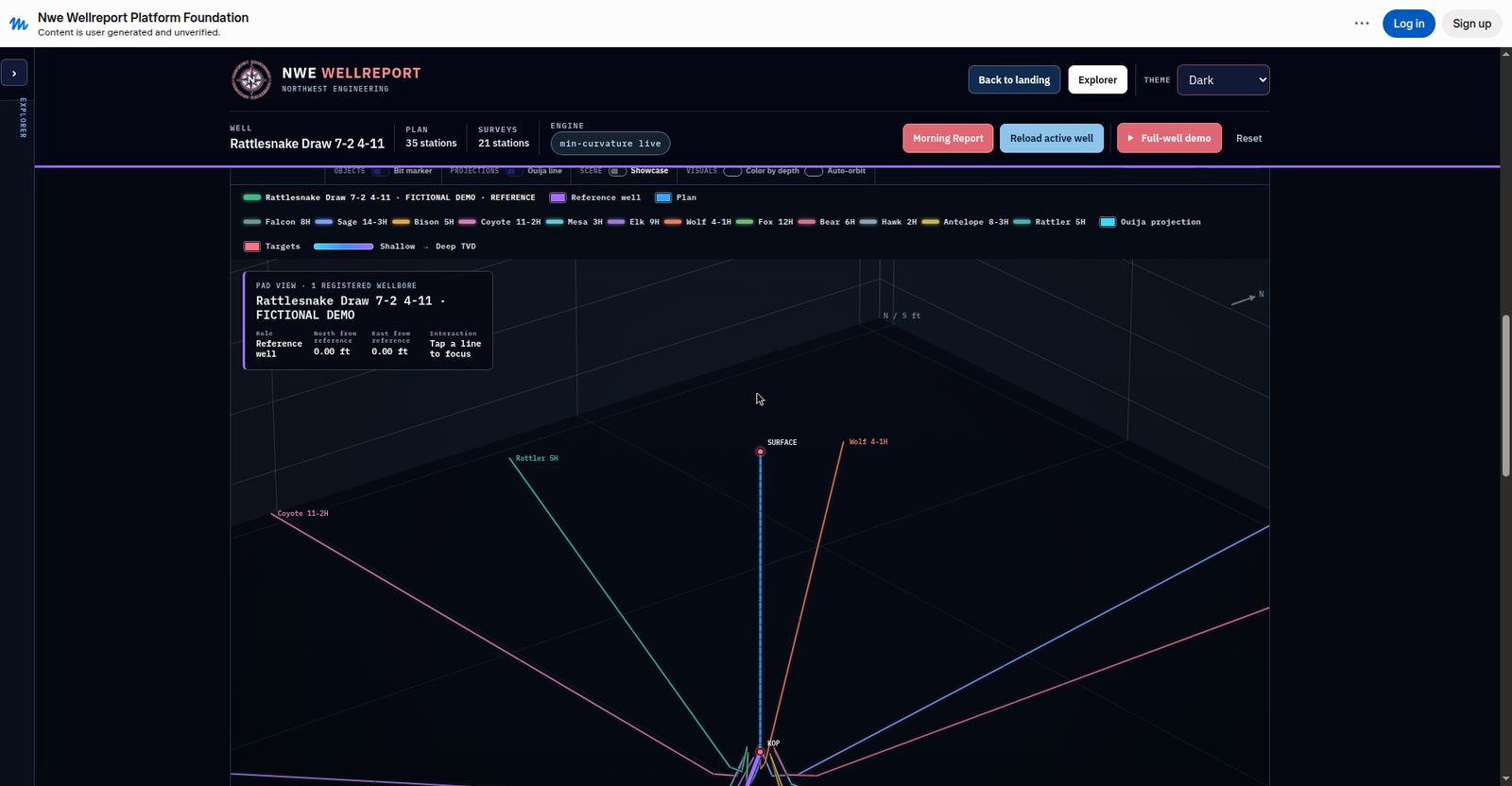Select the Falcon 8H legend entry

coord(277,222)
